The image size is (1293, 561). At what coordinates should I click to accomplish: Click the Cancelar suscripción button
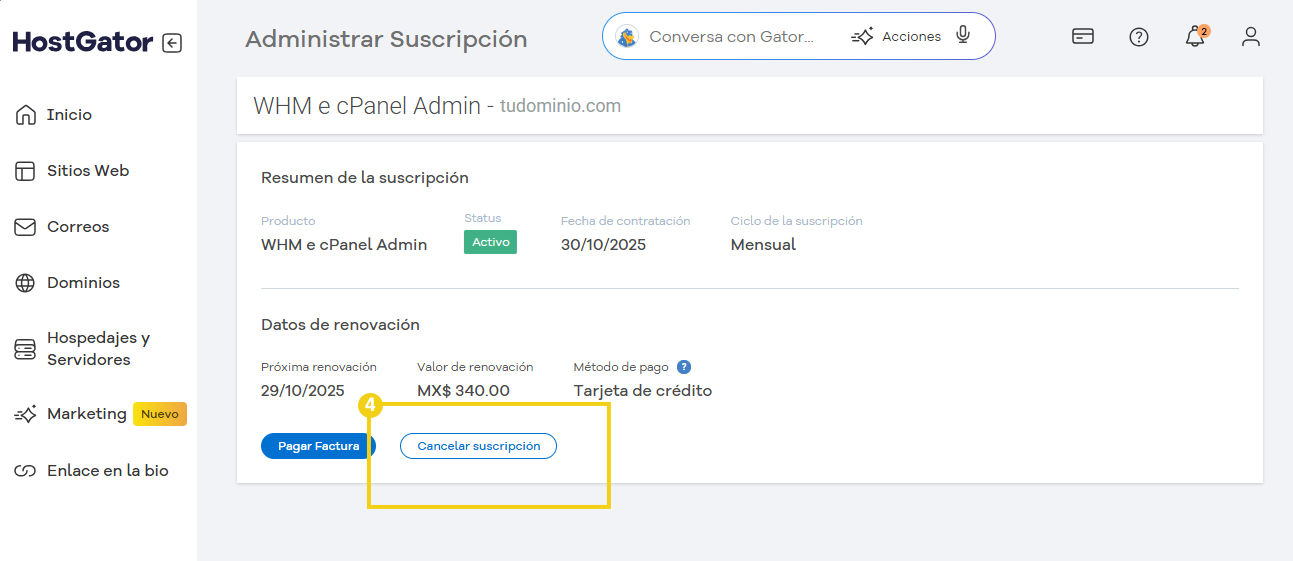coord(478,446)
